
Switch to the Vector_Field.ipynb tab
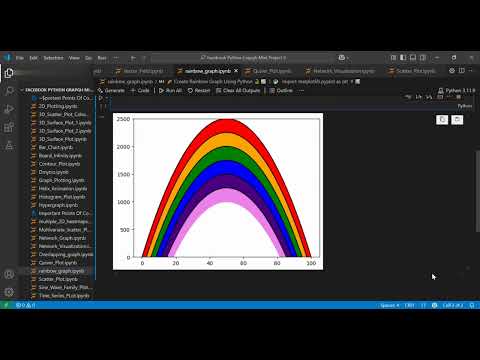point(140,71)
